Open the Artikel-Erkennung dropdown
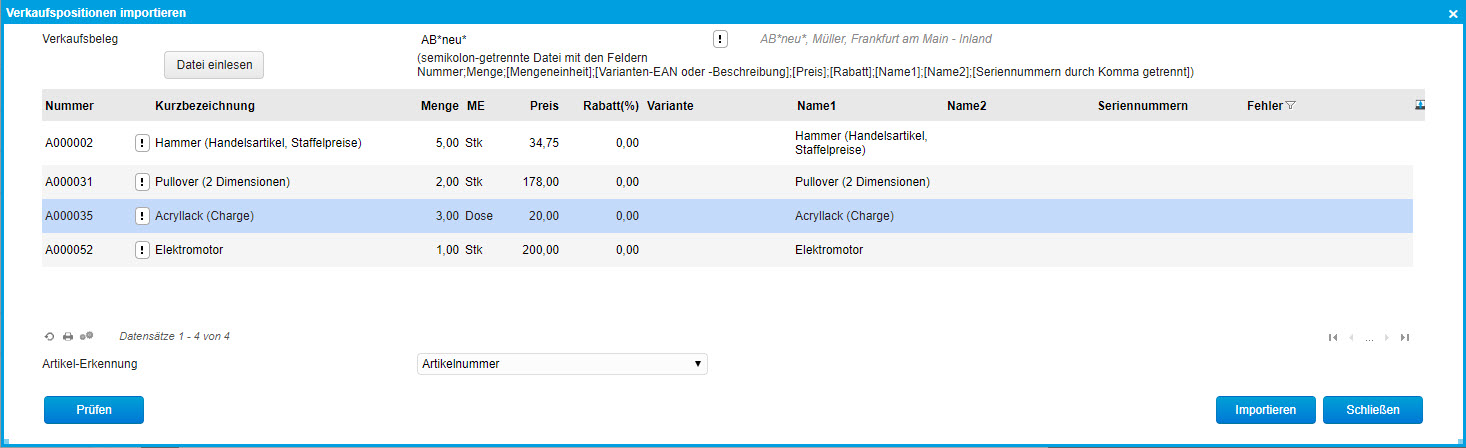The width and height of the screenshot is (1466, 448). point(562,364)
